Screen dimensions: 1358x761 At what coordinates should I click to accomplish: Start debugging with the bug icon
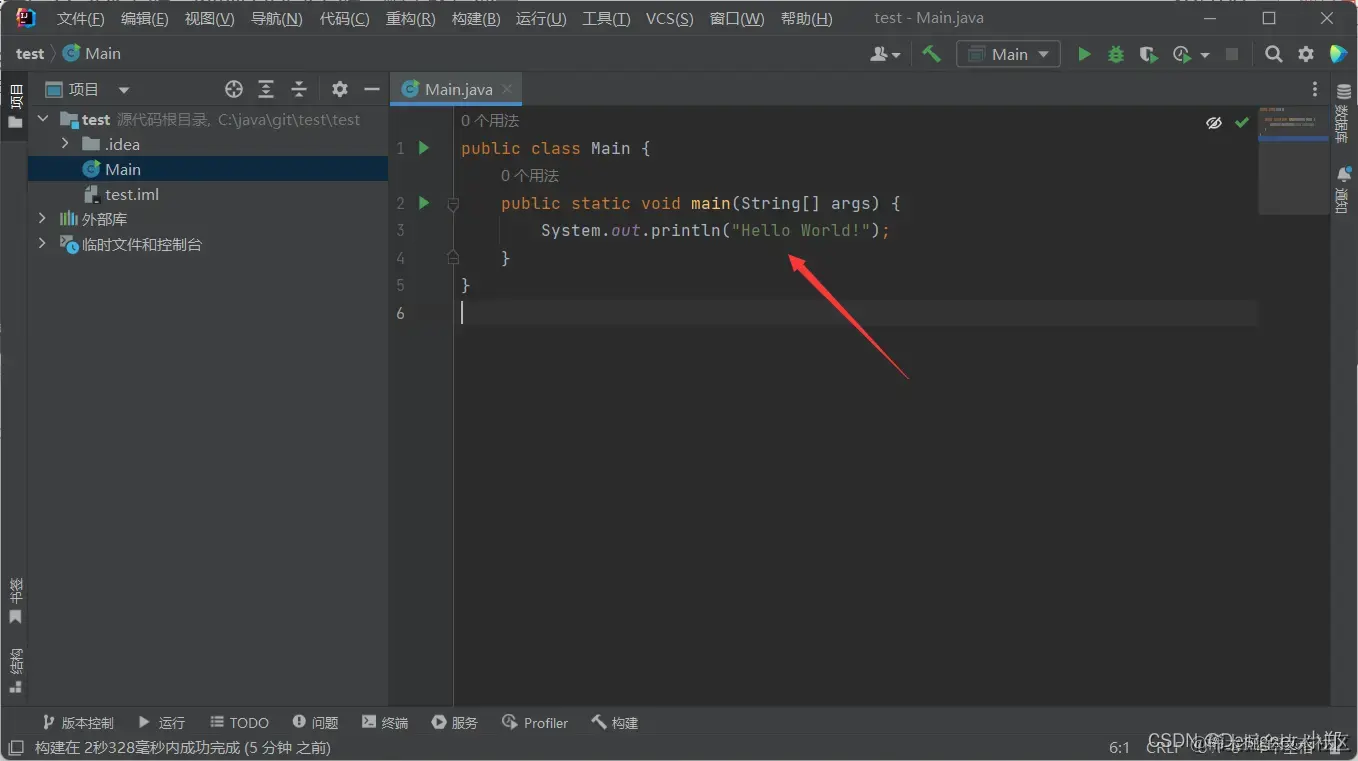(x=1116, y=54)
